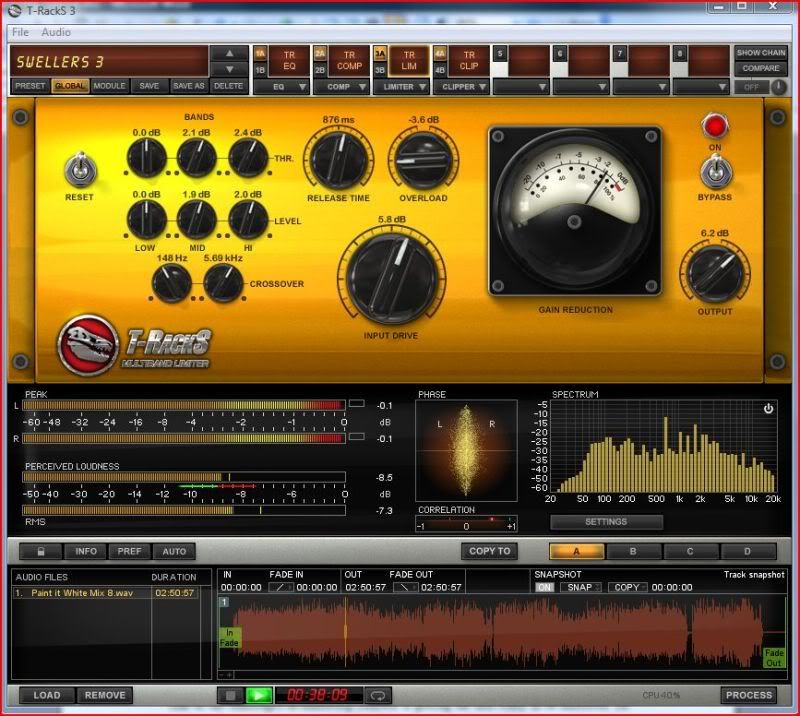Start playback with the green play button
Screen dimensions: 800x716
coord(259,695)
